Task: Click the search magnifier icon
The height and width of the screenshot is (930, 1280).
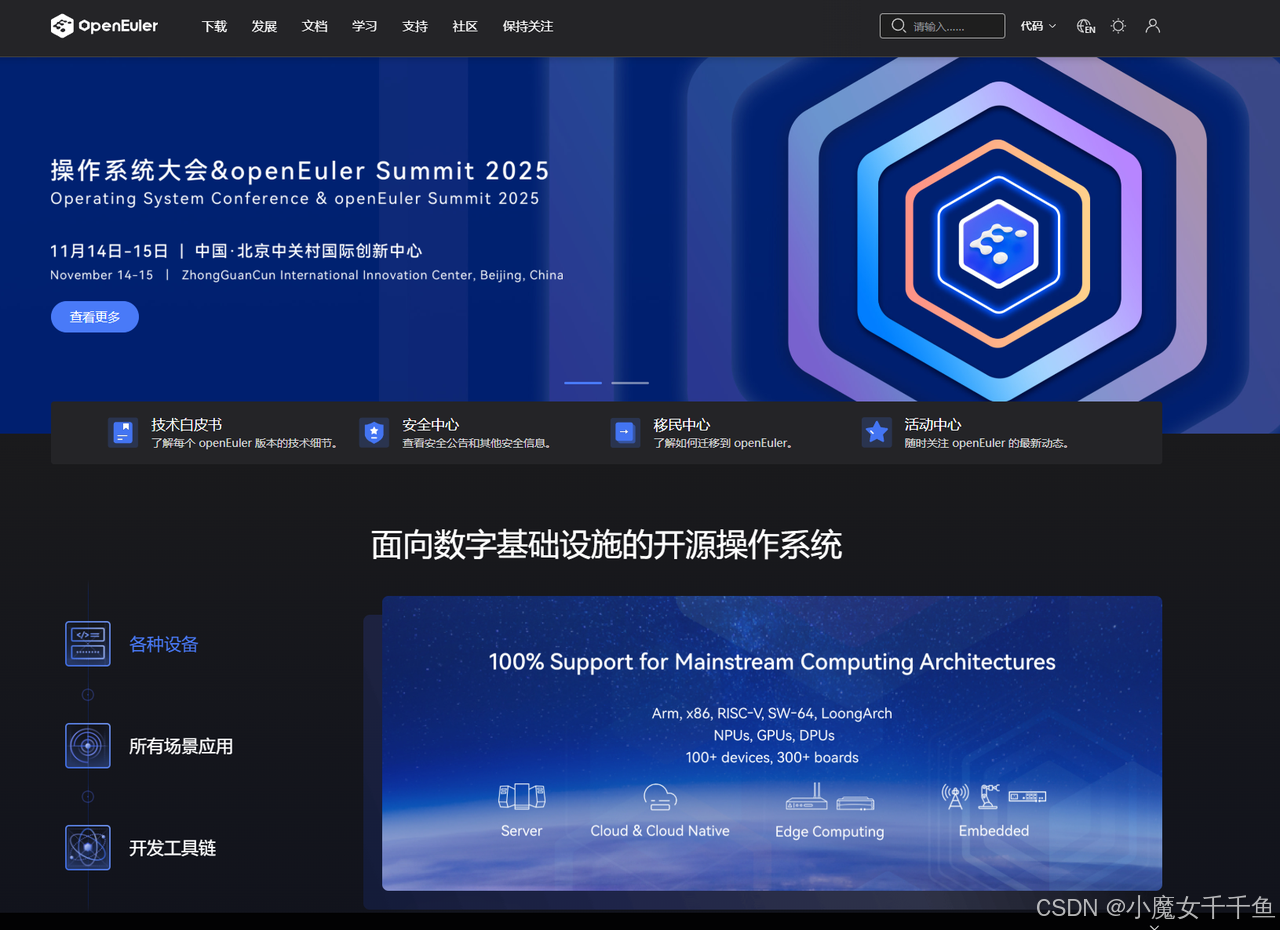Action: tap(898, 25)
